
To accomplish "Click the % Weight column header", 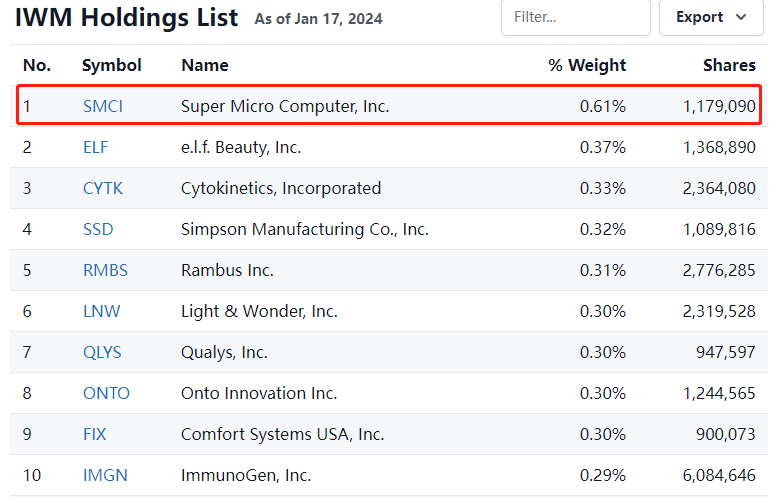I will click(587, 65).
